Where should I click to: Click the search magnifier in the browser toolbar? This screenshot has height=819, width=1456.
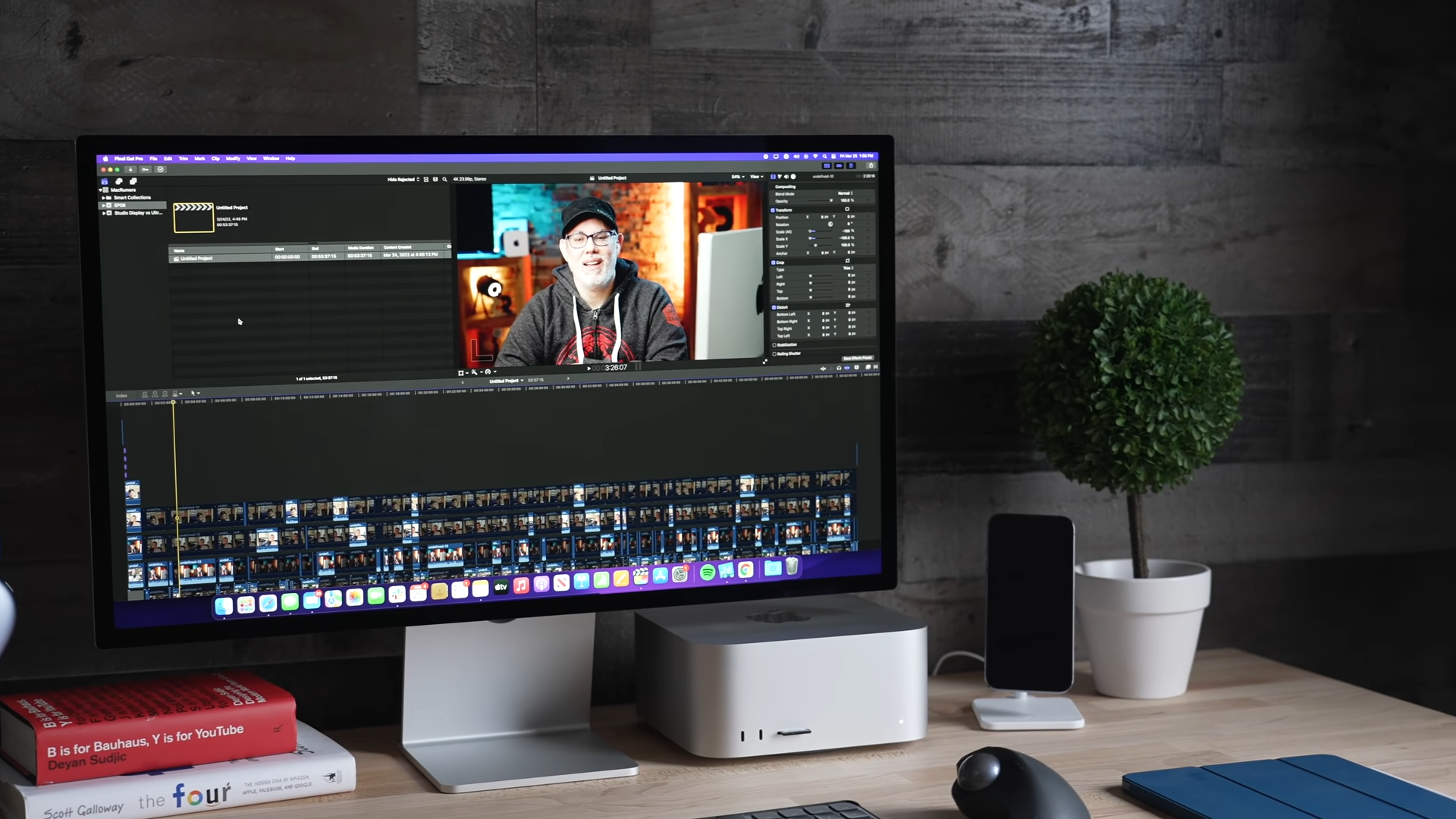tap(444, 180)
